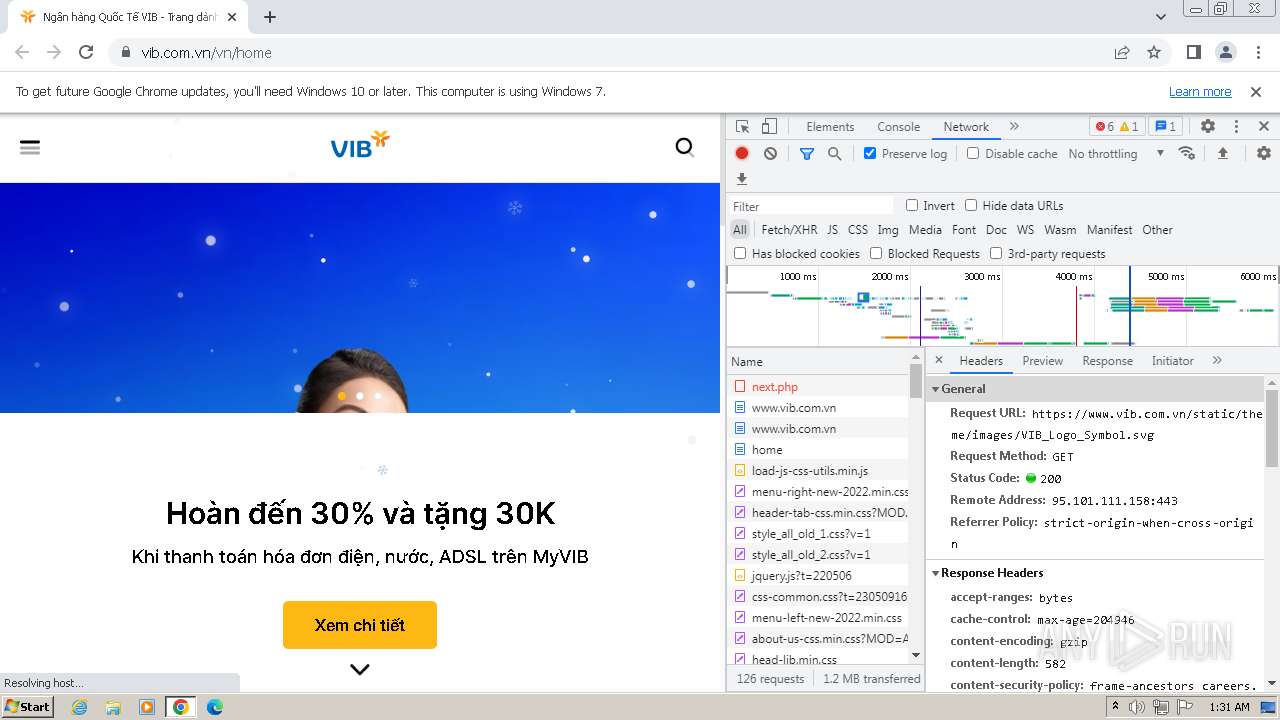The height and width of the screenshot is (720, 1280).
Task: Open DevTools more options menu
Action: point(1236,127)
